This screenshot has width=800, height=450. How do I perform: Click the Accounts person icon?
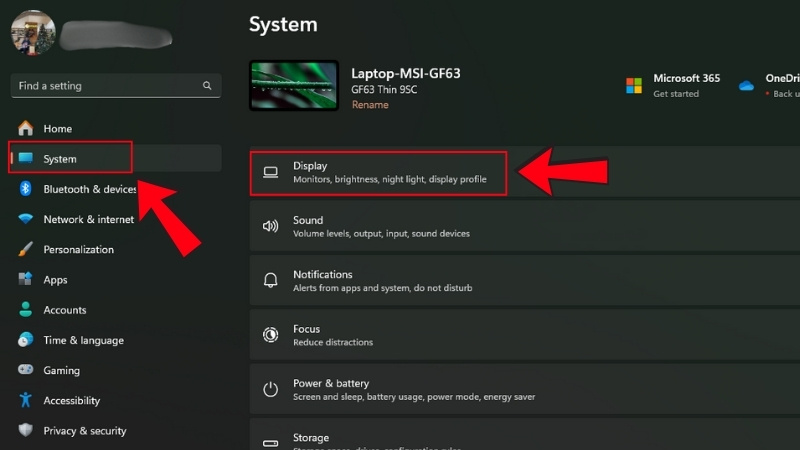25,310
